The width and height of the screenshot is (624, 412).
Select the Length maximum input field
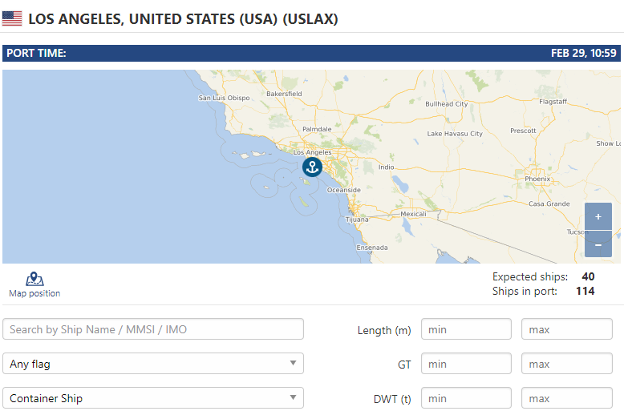pos(567,329)
